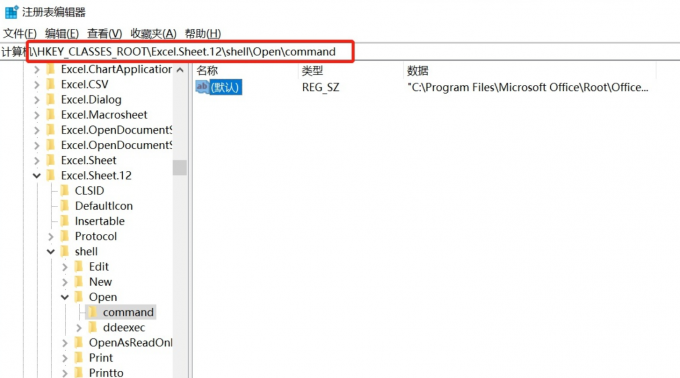Viewport: 680px width, 378px height.
Task: Select the Excel.Macrosheet folder icon
Action: tap(51, 115)
